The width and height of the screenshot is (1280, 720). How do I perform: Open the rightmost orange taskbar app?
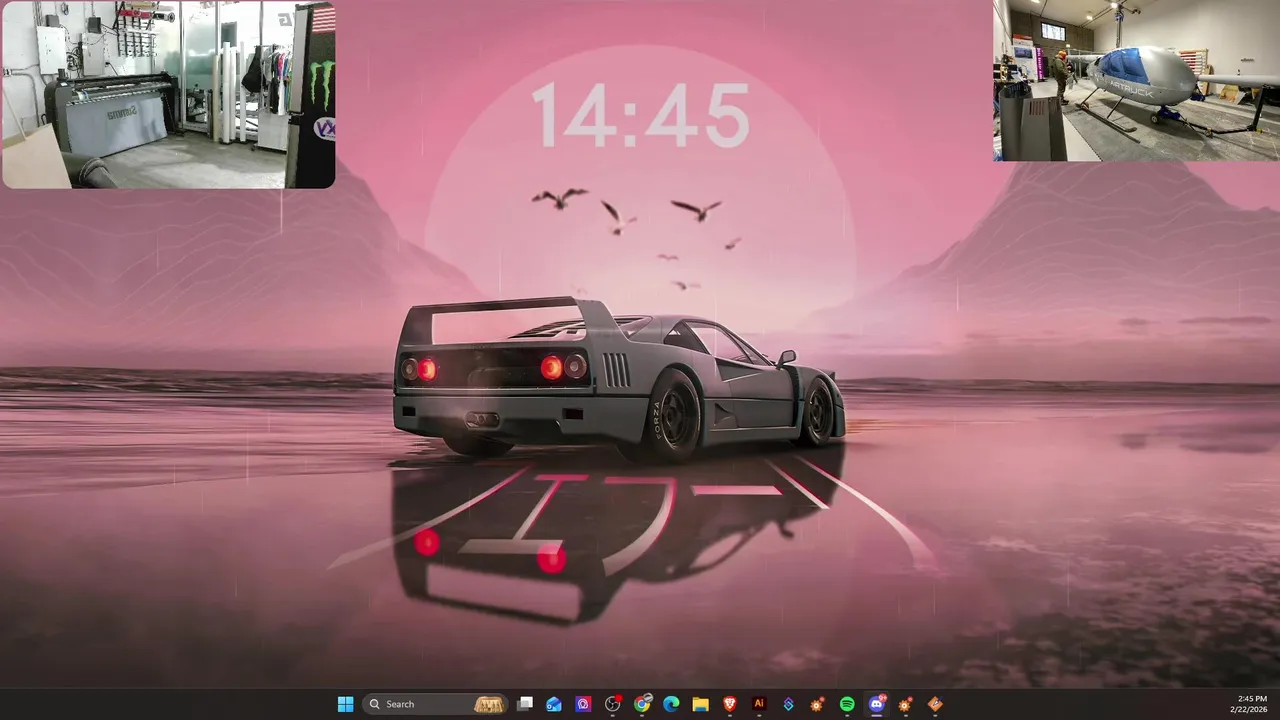[x=935, y=704]
